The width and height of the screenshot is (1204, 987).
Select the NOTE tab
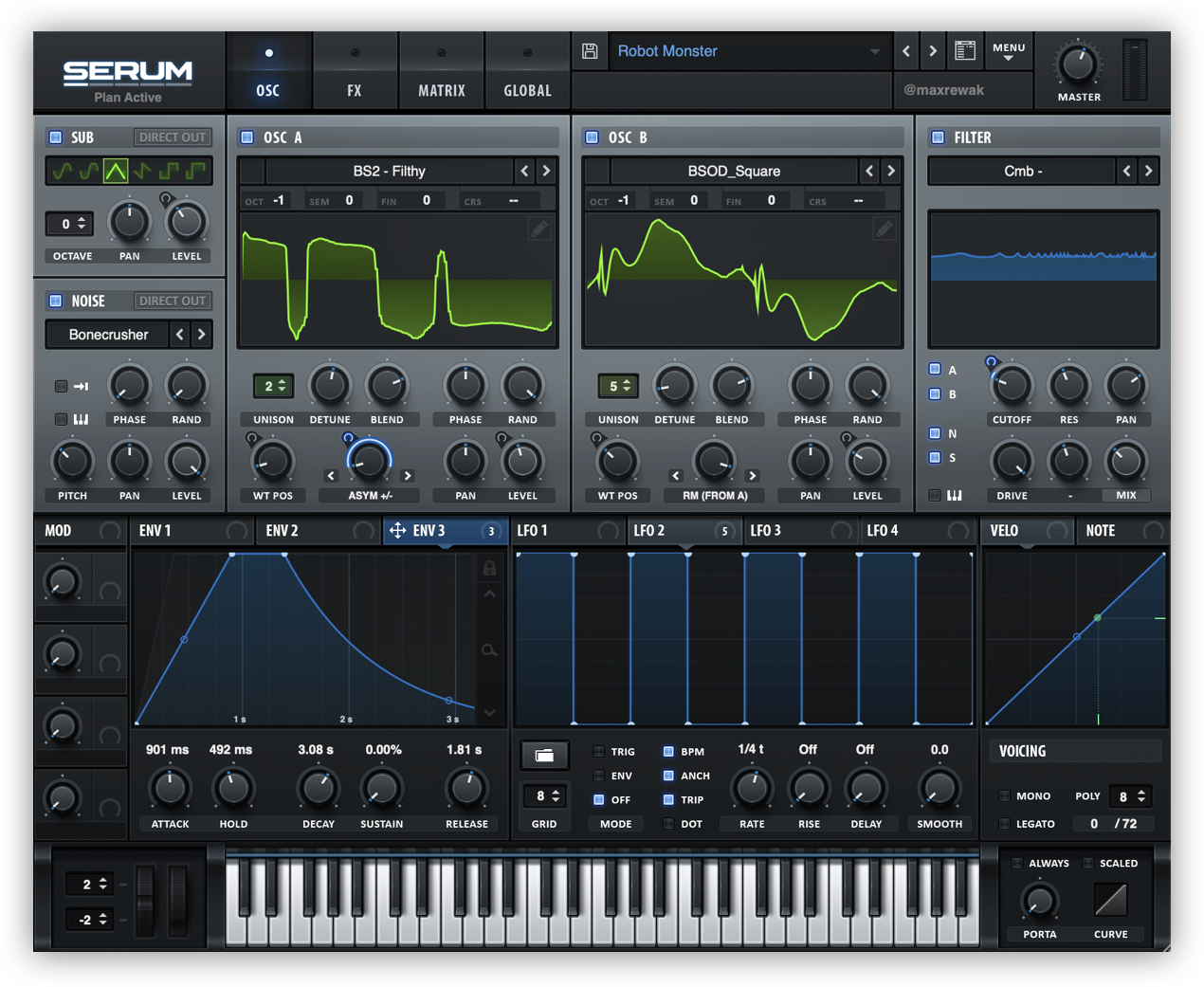tap(1123, 531)
